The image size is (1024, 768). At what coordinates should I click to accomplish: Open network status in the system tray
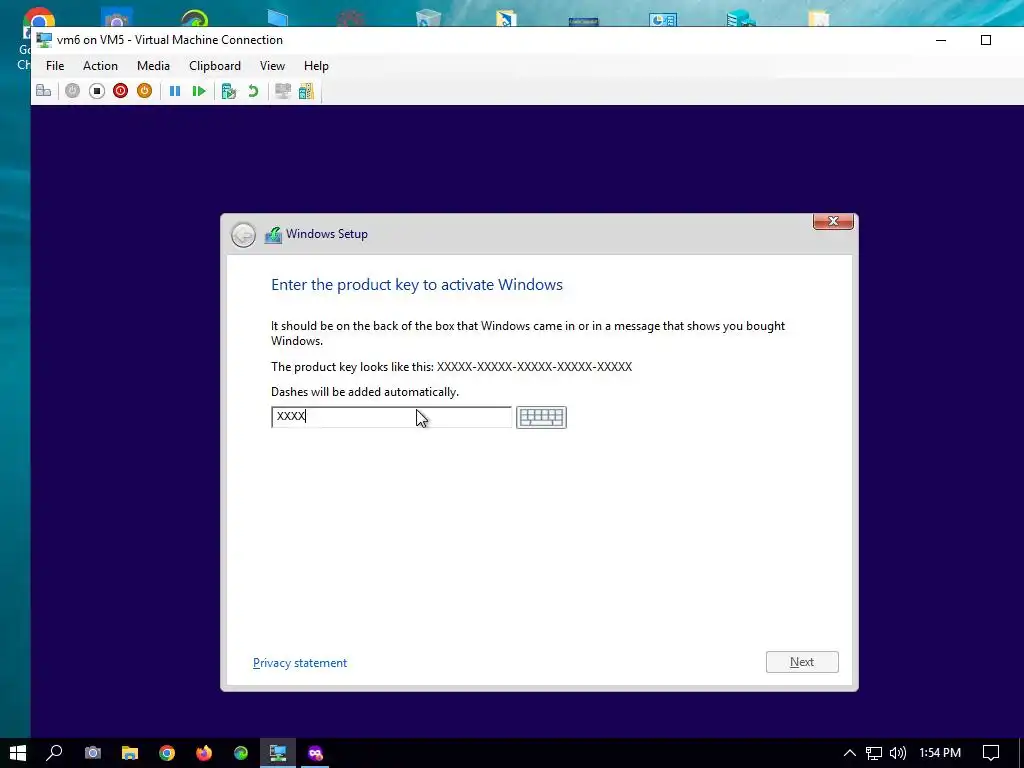click(x=874, y=753)
